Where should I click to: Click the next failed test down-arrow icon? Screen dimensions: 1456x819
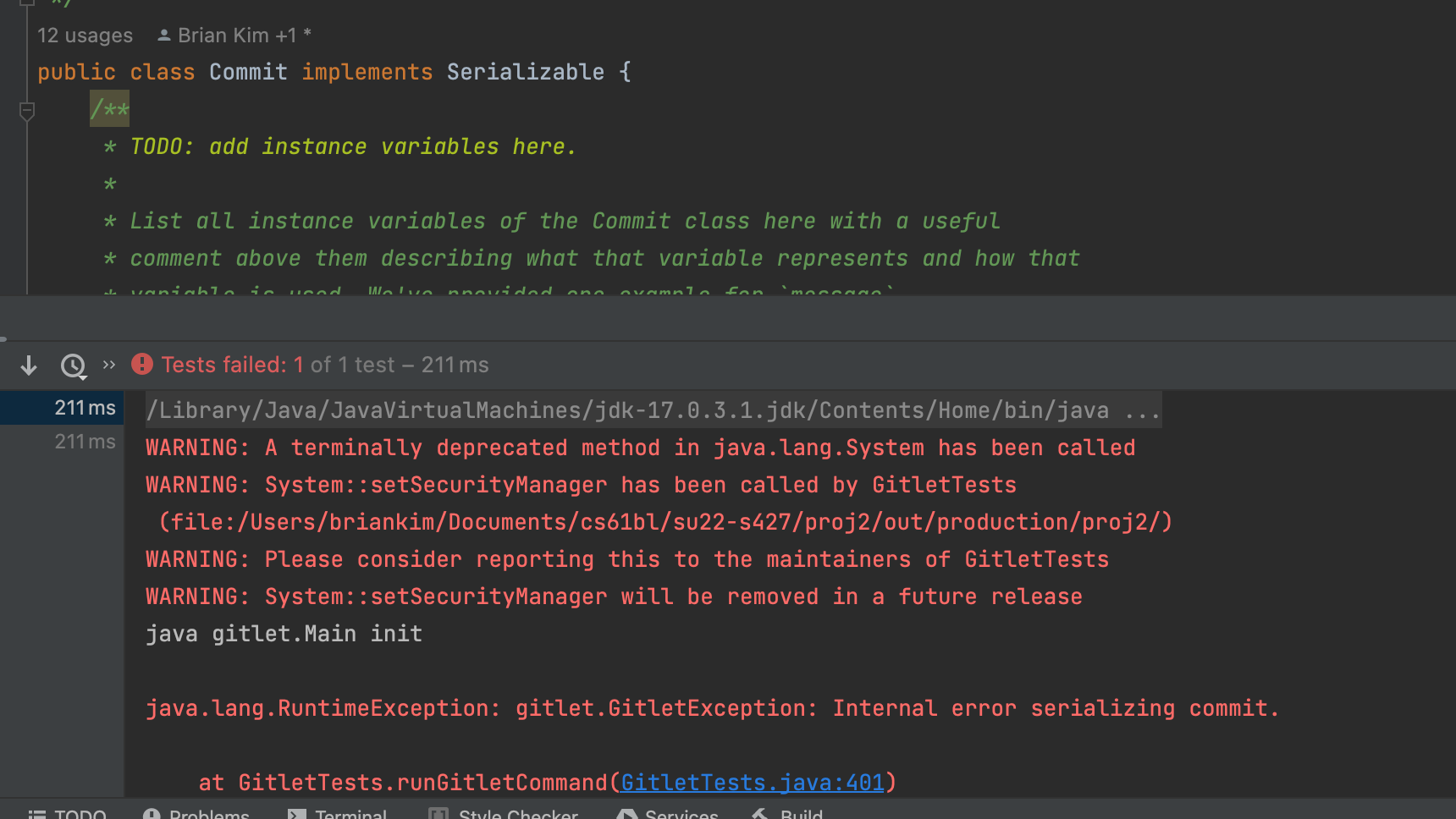[29, 366]
